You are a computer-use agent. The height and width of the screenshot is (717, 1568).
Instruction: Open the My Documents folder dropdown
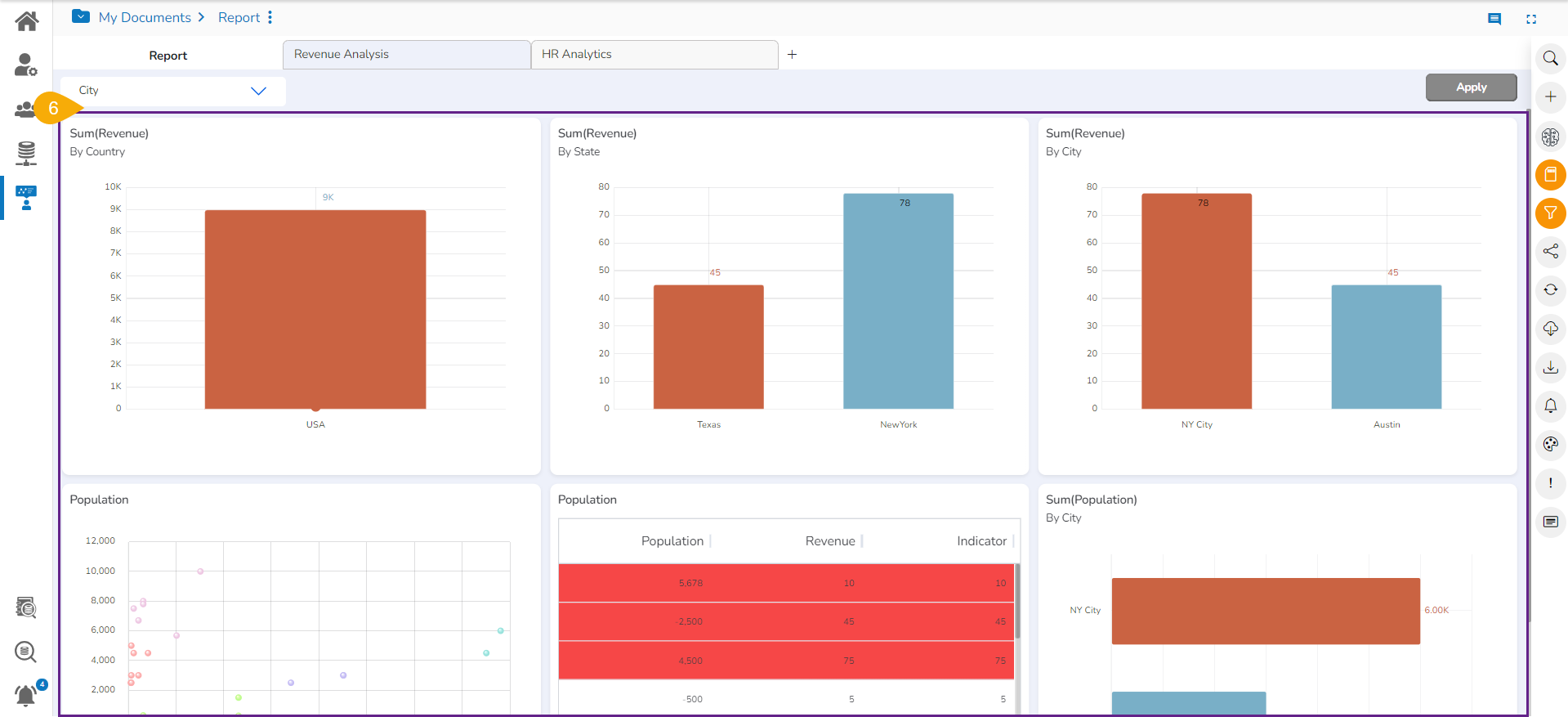81,16
